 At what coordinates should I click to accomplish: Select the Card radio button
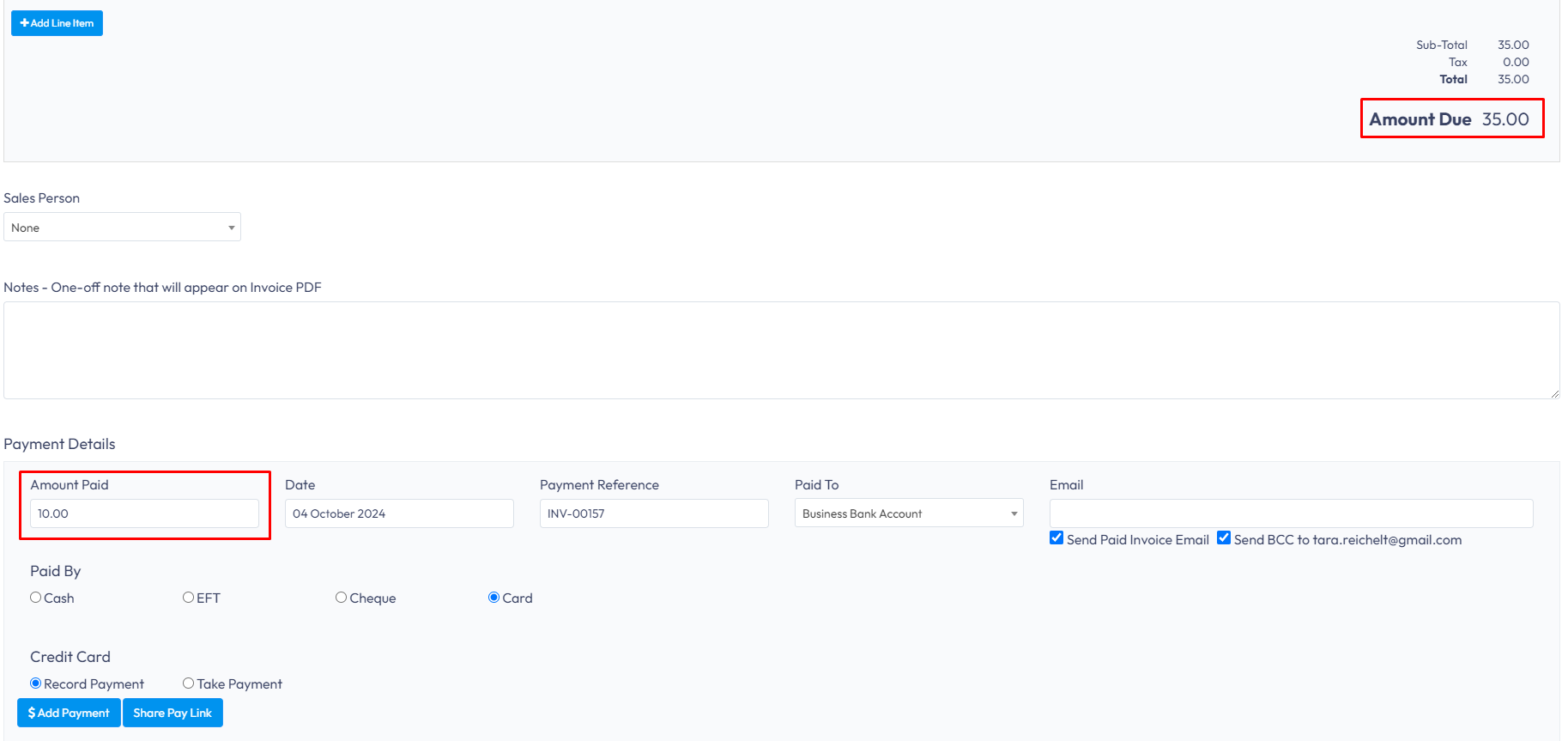493,598
